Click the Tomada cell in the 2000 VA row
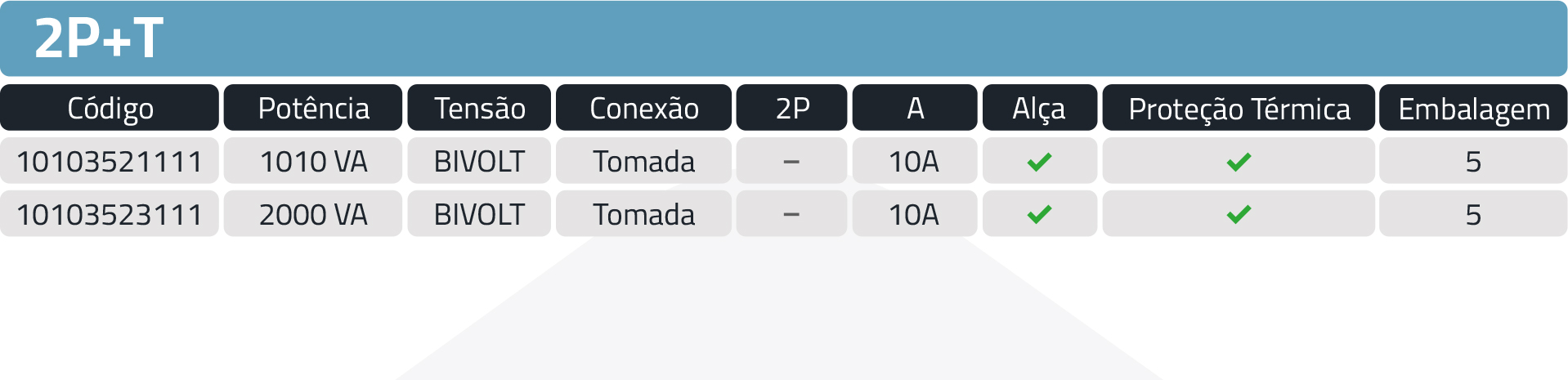Image resolution: width=1568 pixels, height=380 pixels. 643,214
